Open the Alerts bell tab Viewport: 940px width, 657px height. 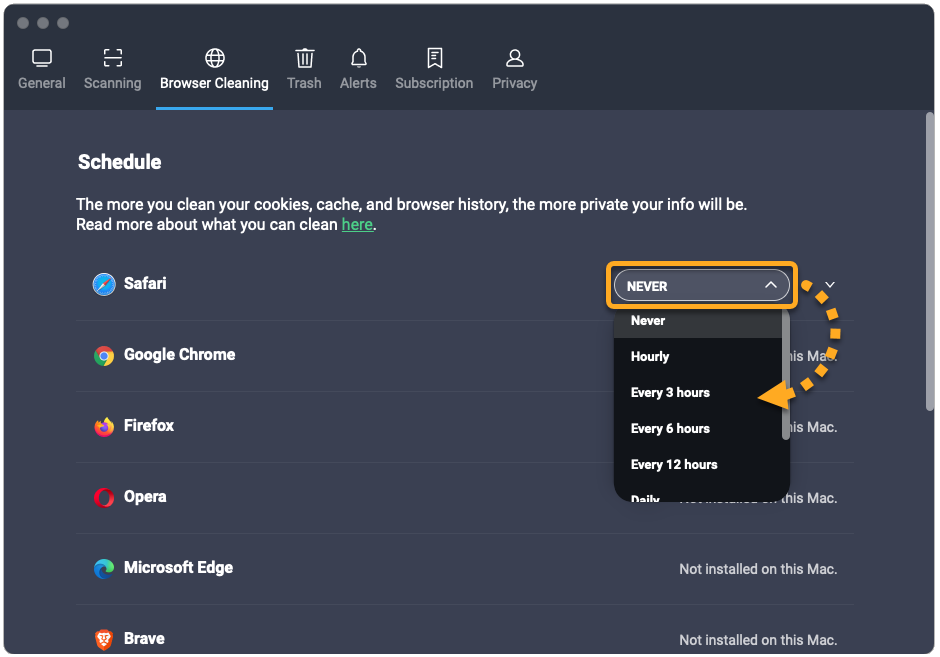pos(358,58)
